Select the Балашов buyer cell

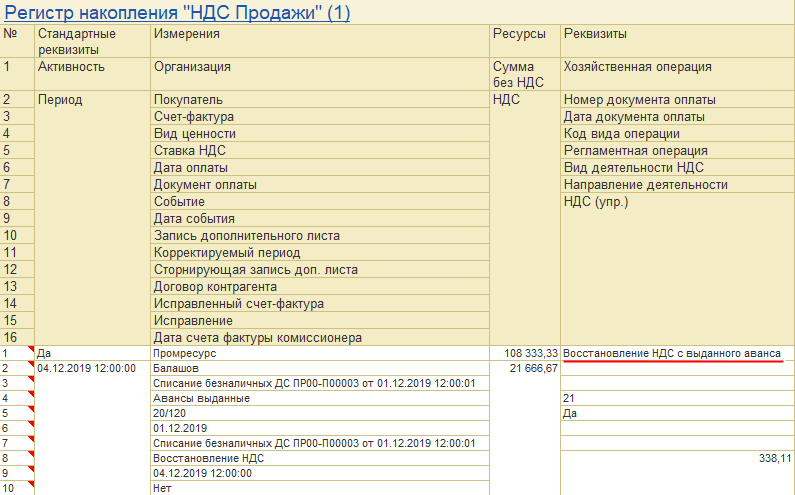[320, 368]
